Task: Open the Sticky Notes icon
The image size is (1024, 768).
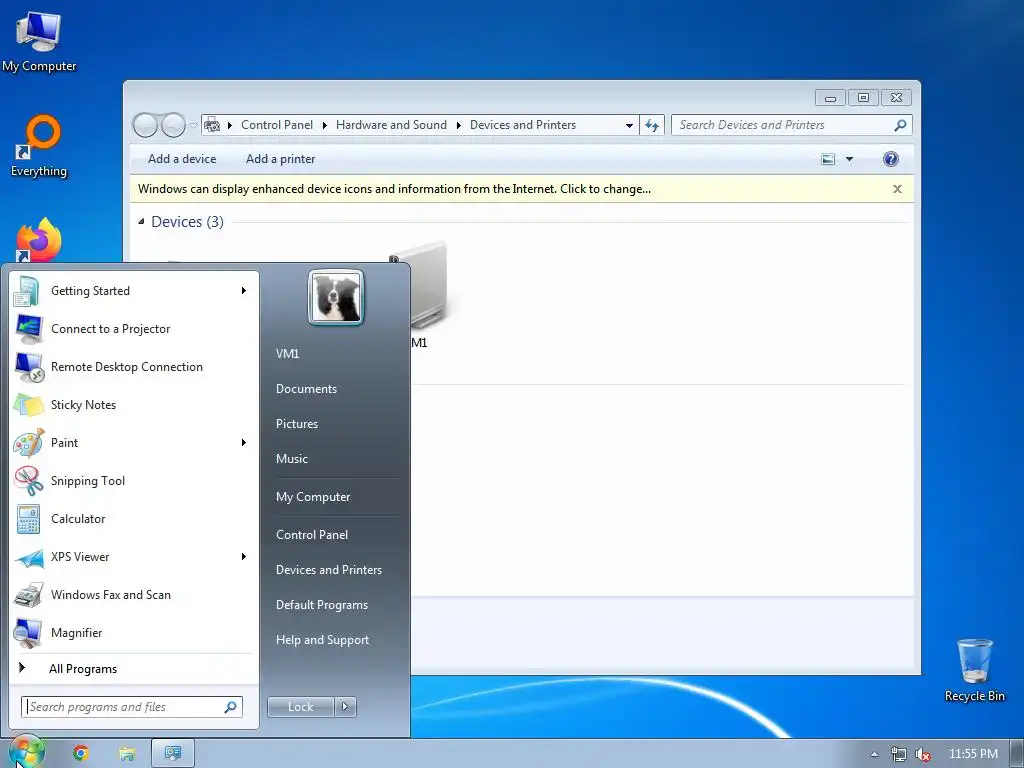Action: 28,405
